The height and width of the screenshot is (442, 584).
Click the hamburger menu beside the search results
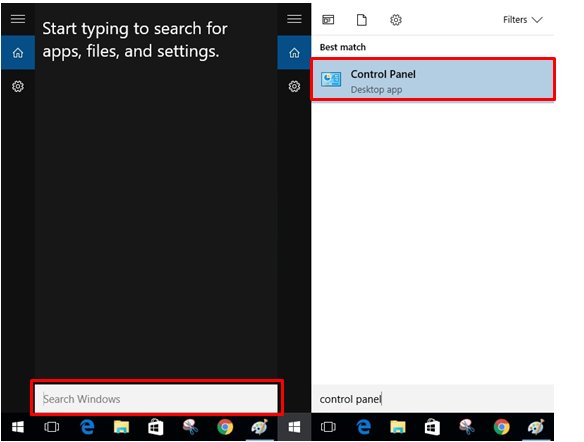(x=294, y=19)
